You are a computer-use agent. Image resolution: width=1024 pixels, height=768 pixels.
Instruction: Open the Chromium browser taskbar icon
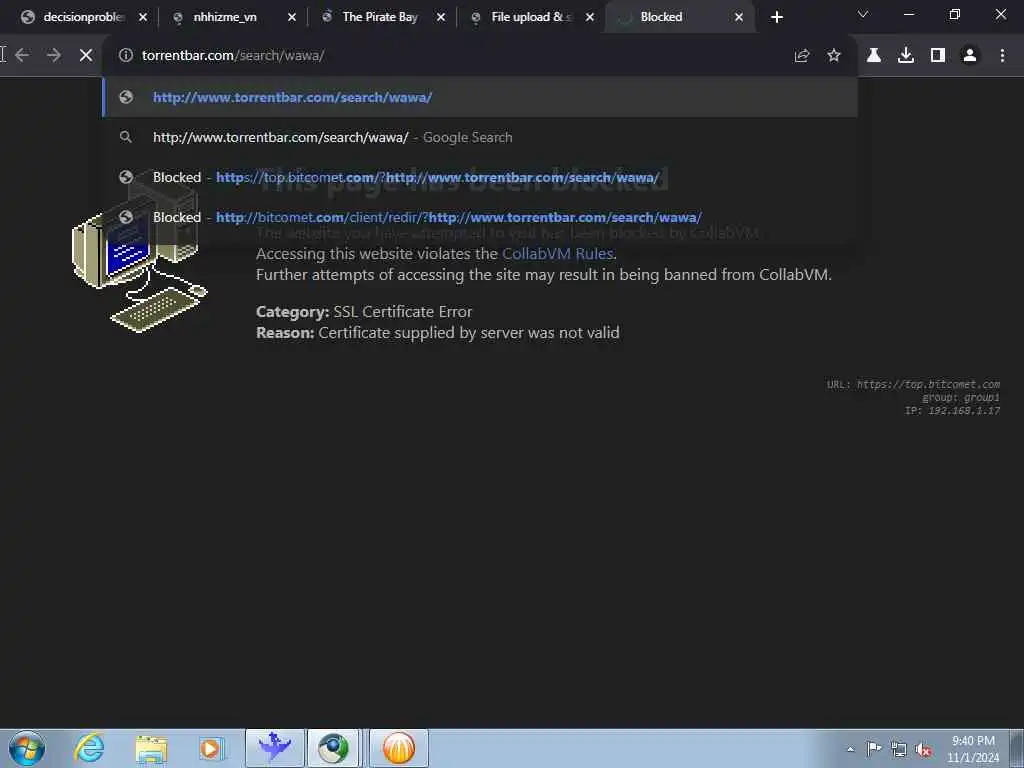(334, 748)
